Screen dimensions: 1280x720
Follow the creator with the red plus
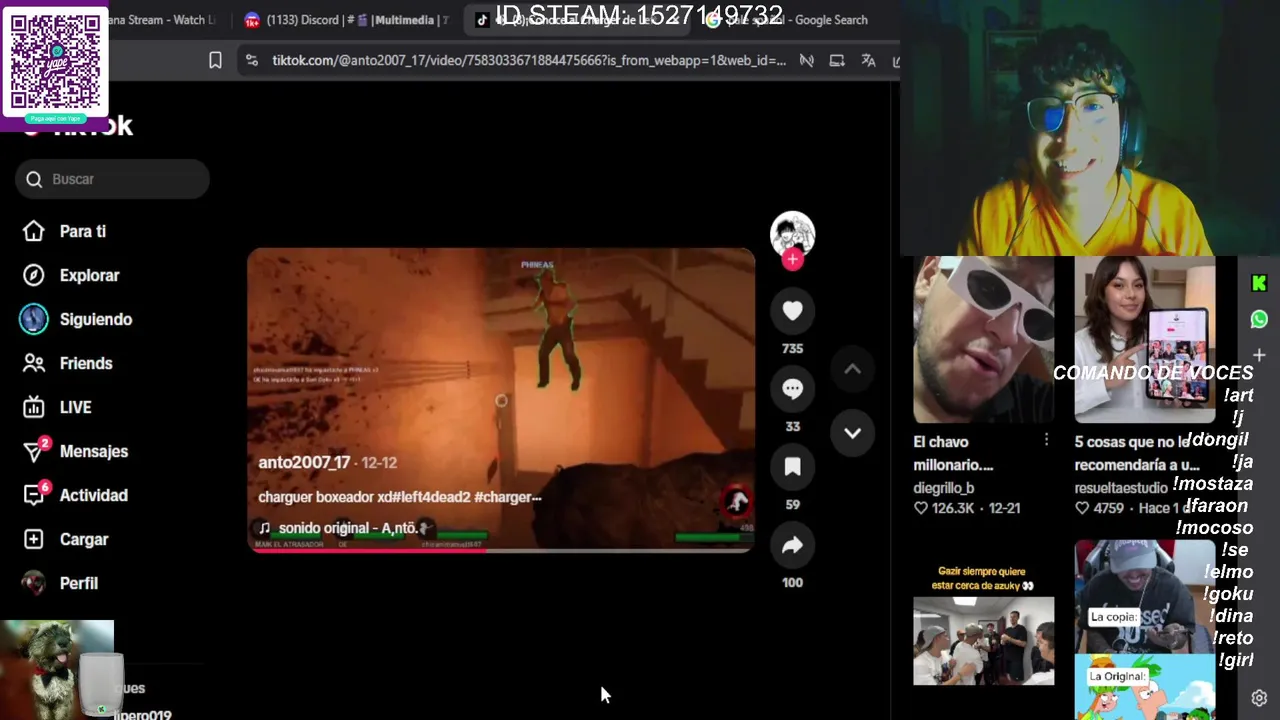[792, 260]
